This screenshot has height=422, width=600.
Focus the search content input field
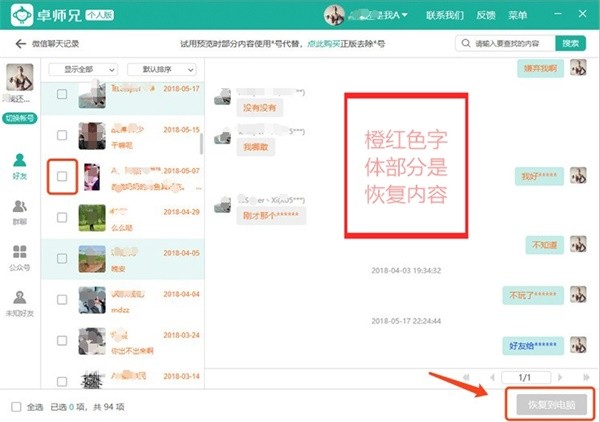505,43
